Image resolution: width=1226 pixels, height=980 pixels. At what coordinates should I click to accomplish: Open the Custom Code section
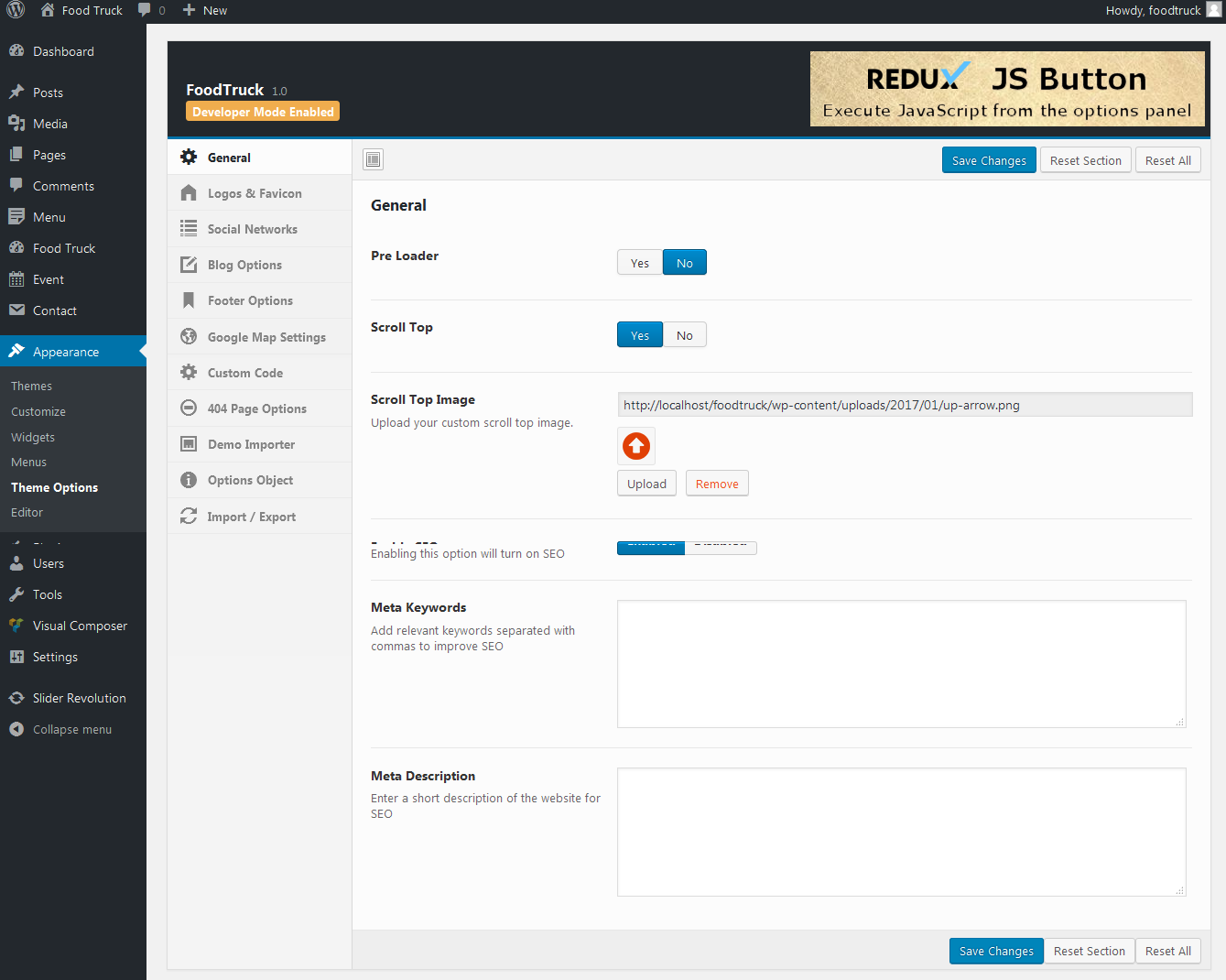click(x=259, y=373)
